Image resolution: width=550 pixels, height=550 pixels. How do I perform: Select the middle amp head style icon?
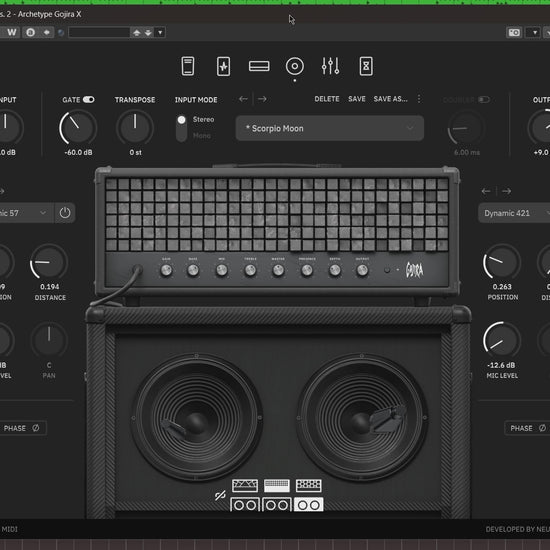click(277, 485)
